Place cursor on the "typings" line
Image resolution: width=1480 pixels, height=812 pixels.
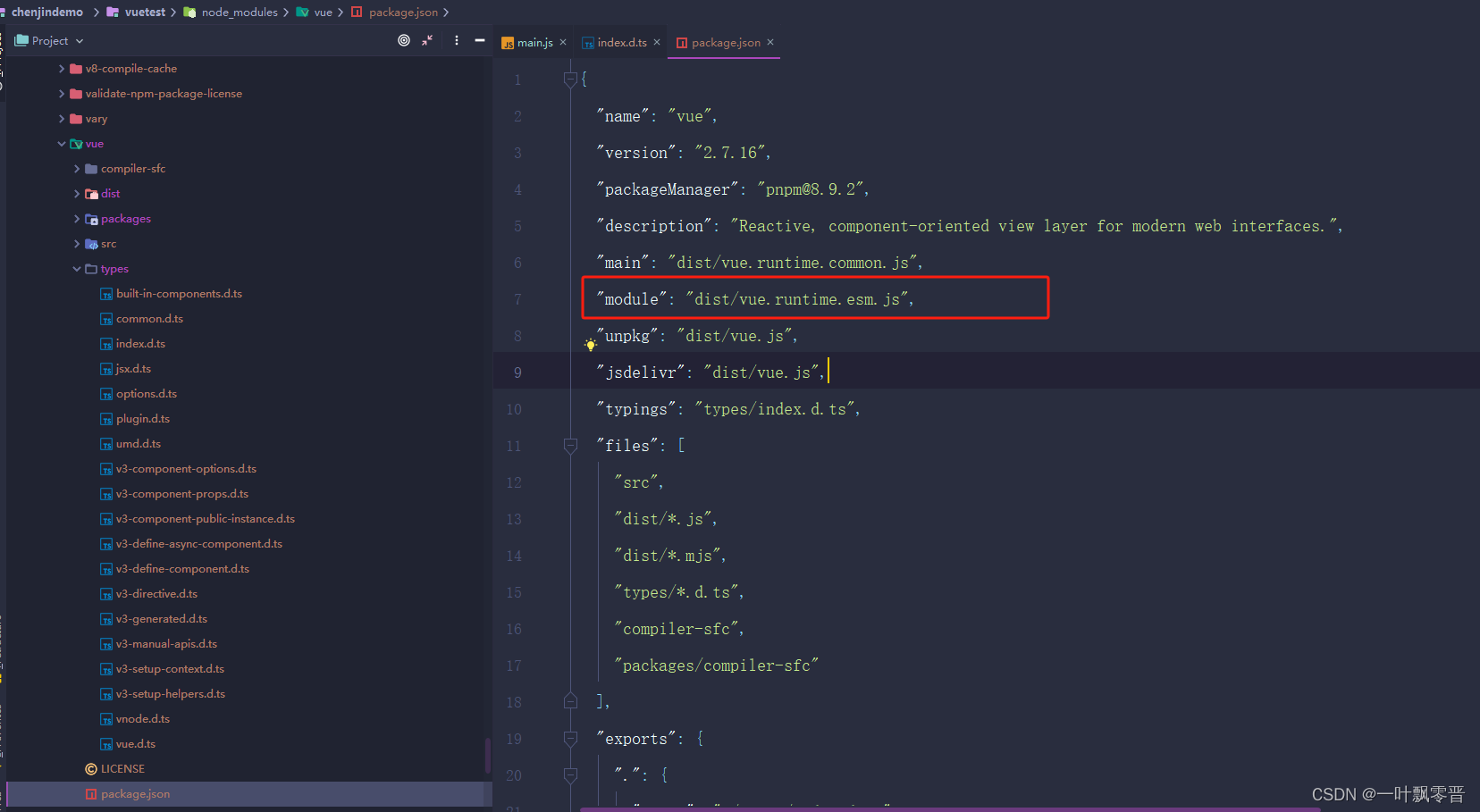click(x=728, y=409)
